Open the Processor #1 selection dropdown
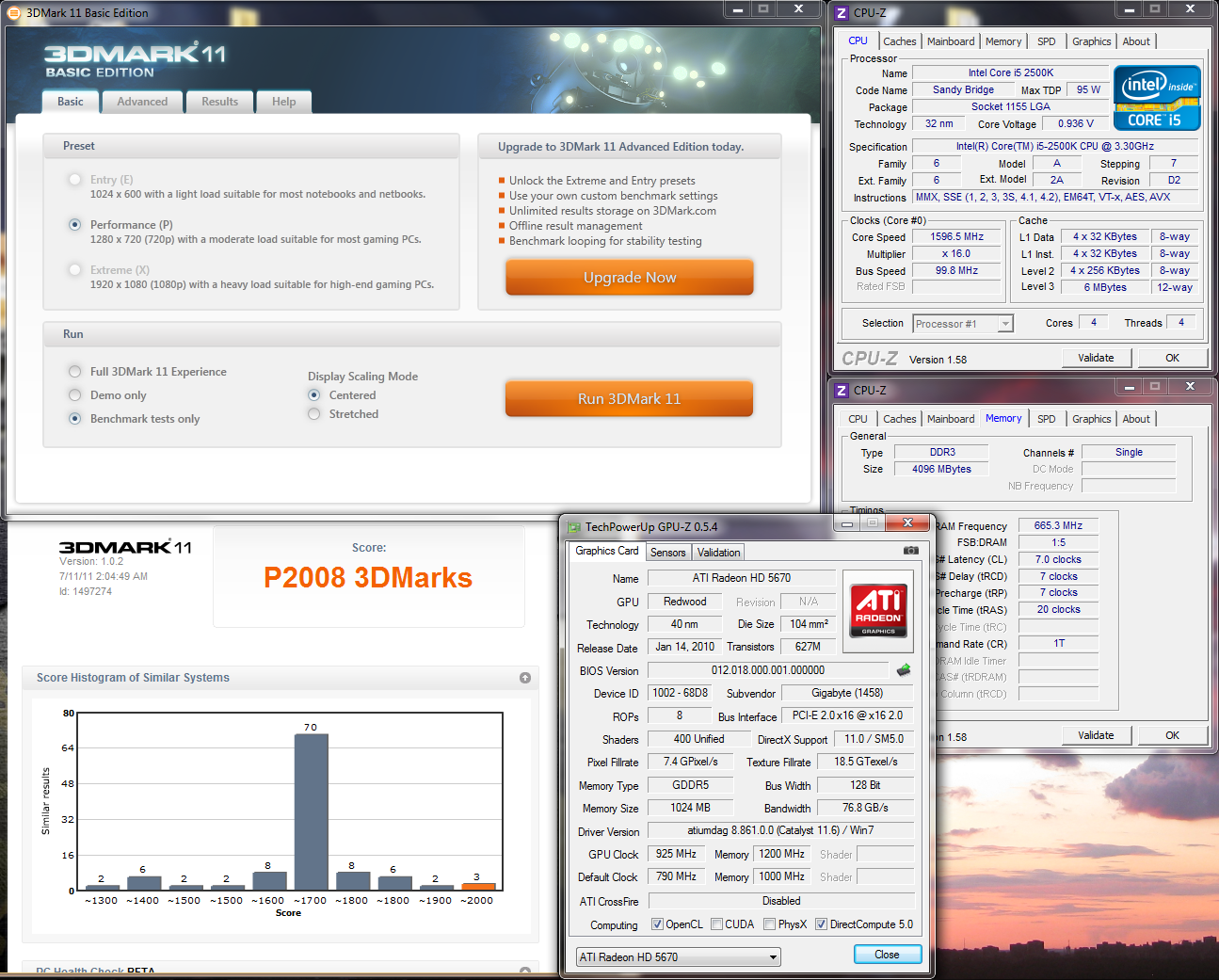 click(x=962, y=324)
